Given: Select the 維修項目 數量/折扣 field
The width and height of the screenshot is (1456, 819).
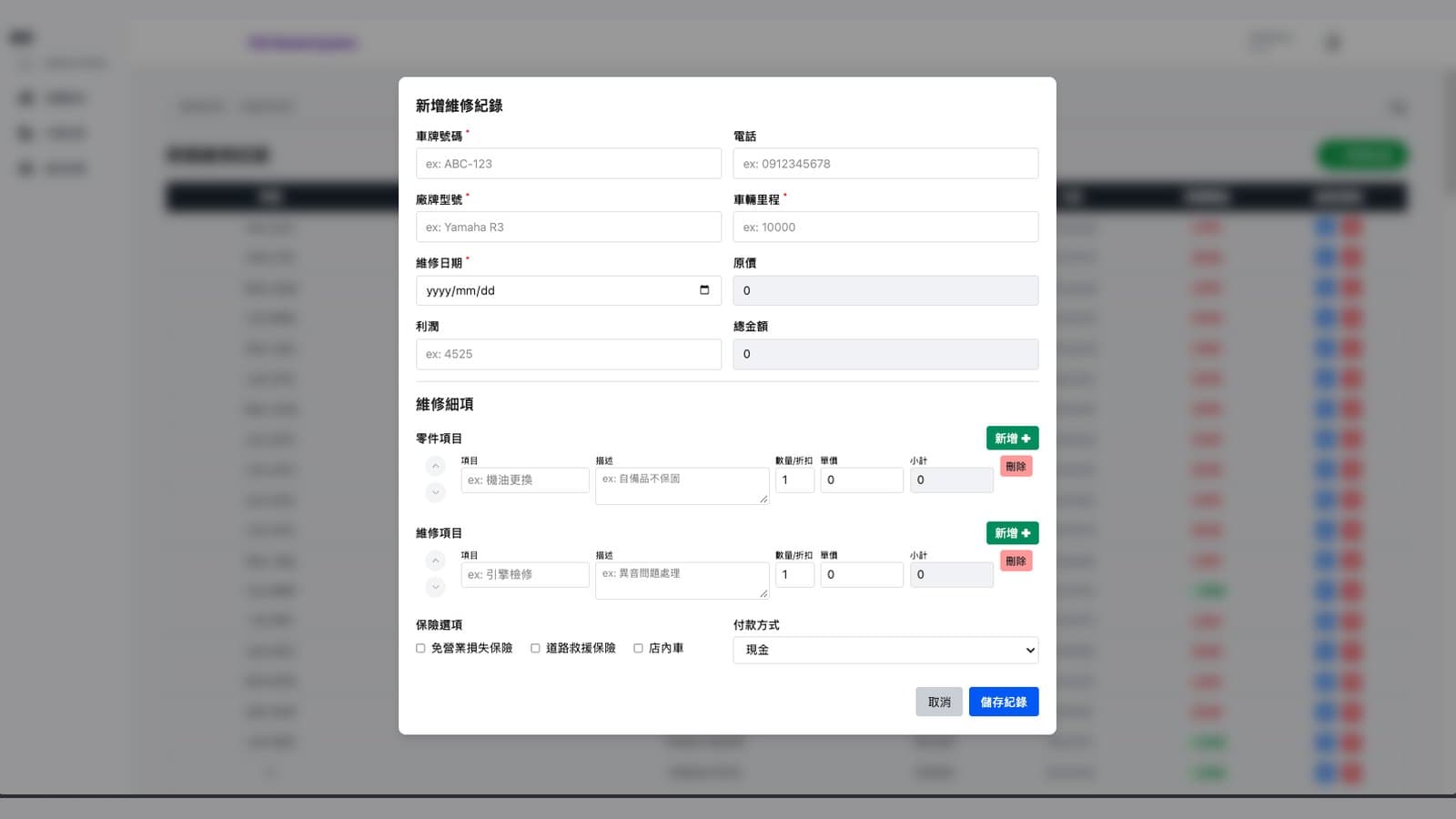Looking at the screenshot, I should (x=794, y=574).
